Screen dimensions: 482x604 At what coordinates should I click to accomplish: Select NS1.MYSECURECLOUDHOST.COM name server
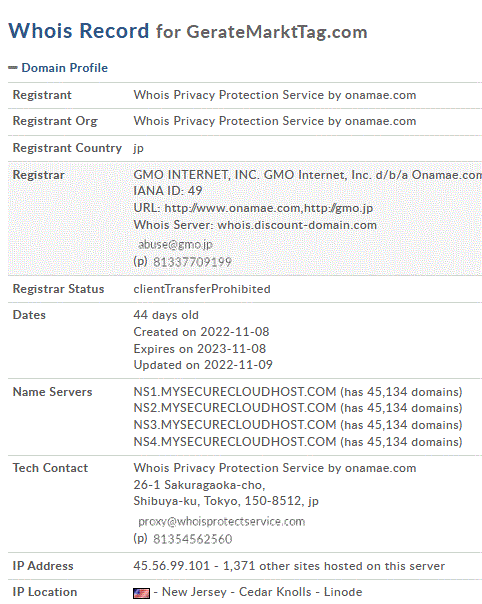(235, 392)
